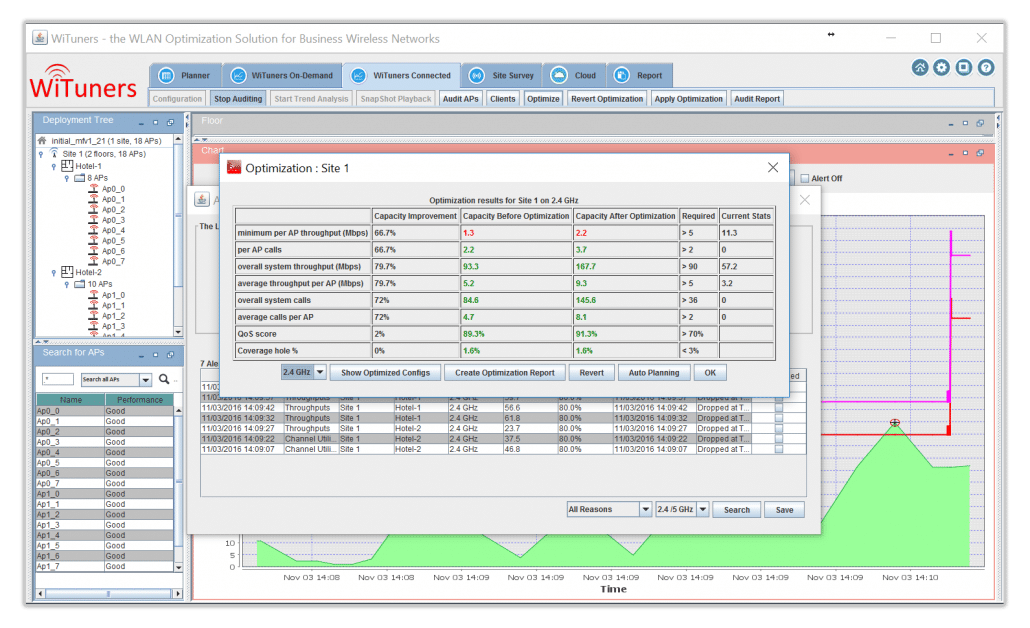Click the Optimize toolbar button
Screen dimensions: 1030x628
[543, 99]
